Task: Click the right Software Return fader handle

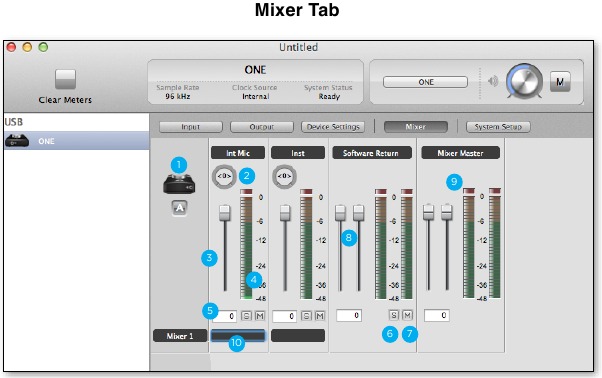Action: (359, 213)
